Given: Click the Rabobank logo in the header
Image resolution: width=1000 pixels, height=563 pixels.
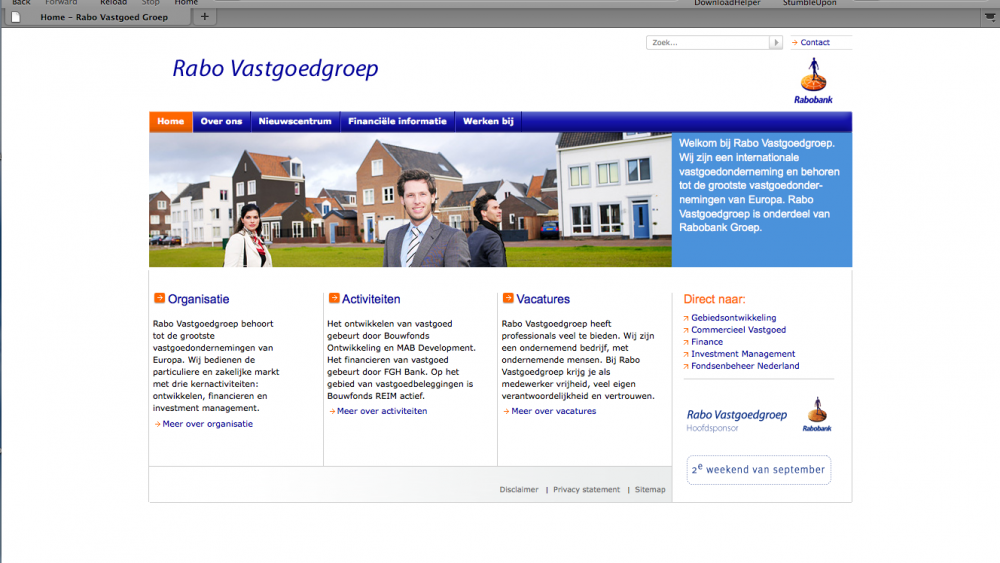Looking at the screenshot, I should pos(813,81).
